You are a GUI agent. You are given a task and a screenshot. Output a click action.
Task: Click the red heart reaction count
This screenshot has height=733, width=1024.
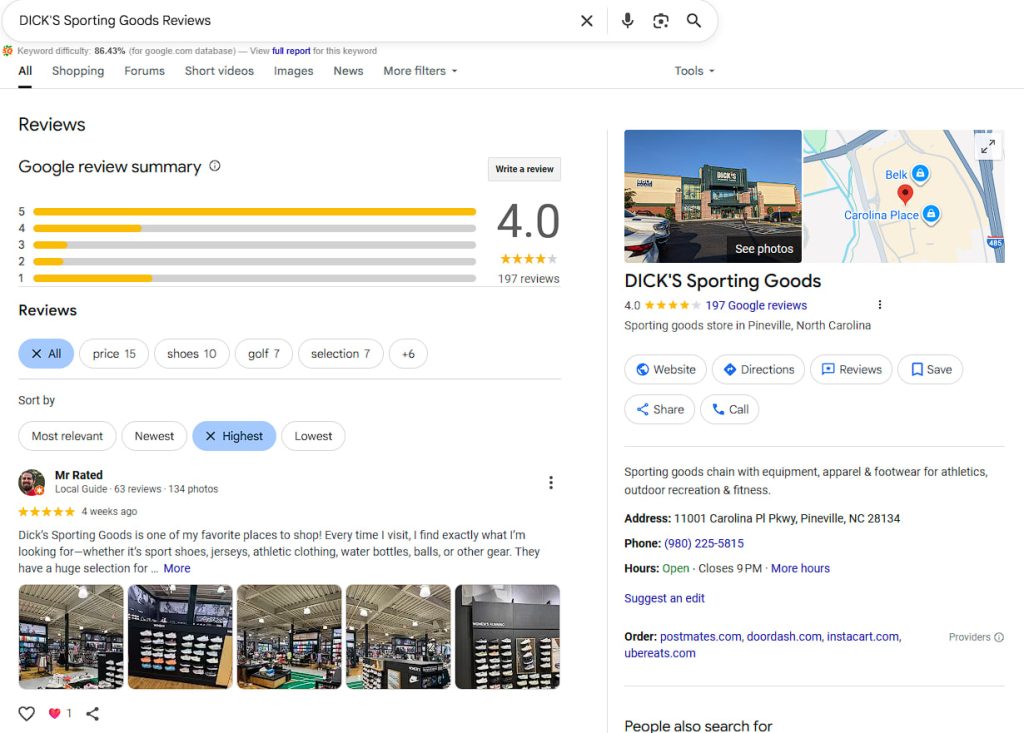point(60,713)
